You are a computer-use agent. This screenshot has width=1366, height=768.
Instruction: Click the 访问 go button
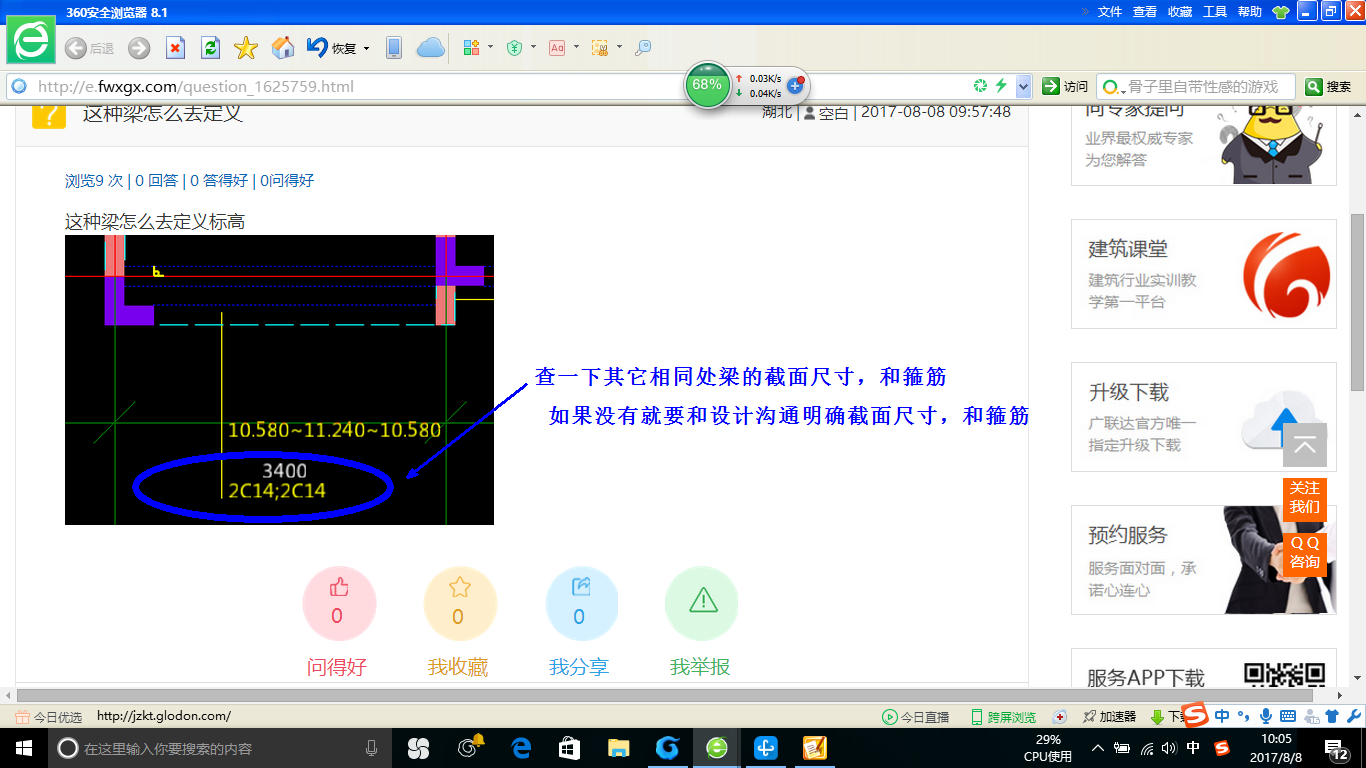[x=1065, y=87]
